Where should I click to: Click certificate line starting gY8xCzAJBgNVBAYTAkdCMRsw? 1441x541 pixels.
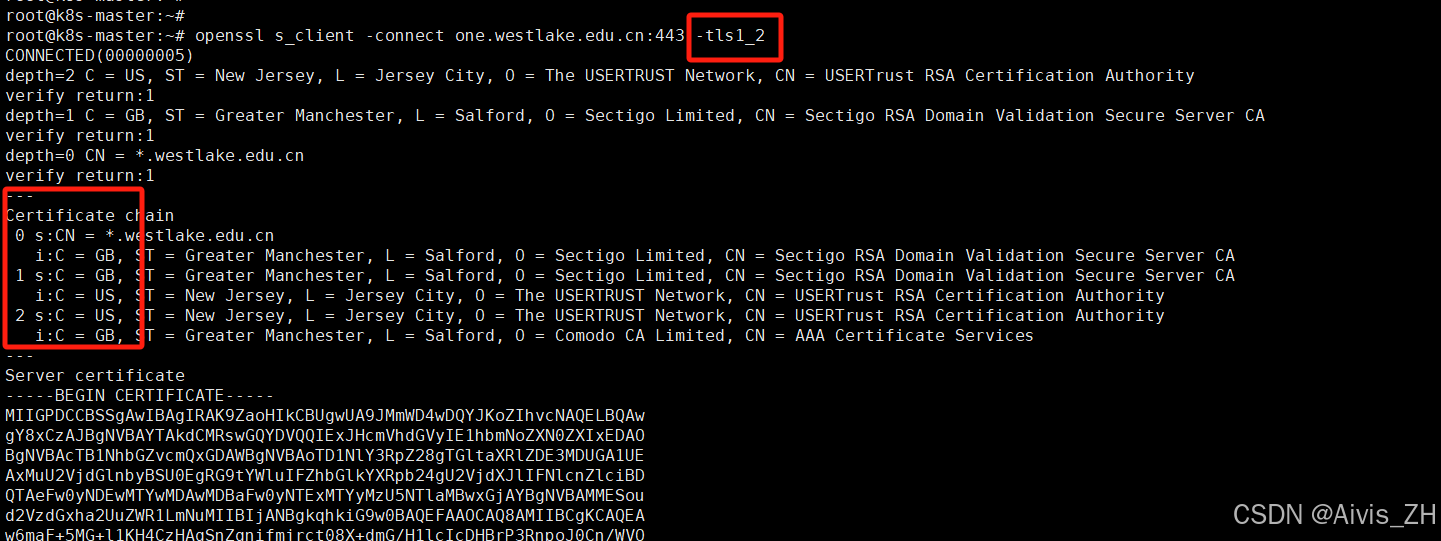point(325,436)
